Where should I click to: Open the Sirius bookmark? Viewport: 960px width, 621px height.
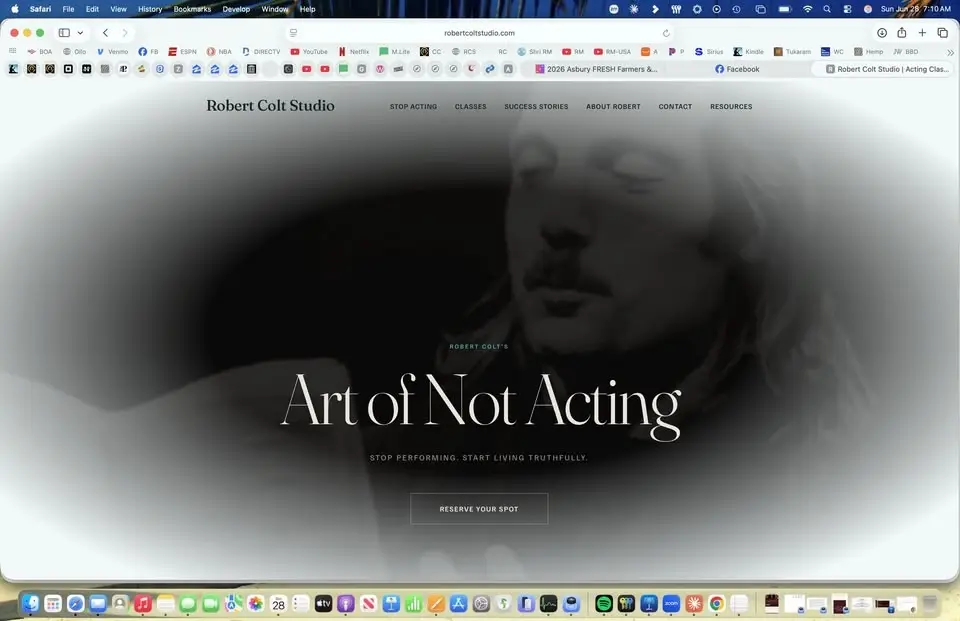(709, 52)
